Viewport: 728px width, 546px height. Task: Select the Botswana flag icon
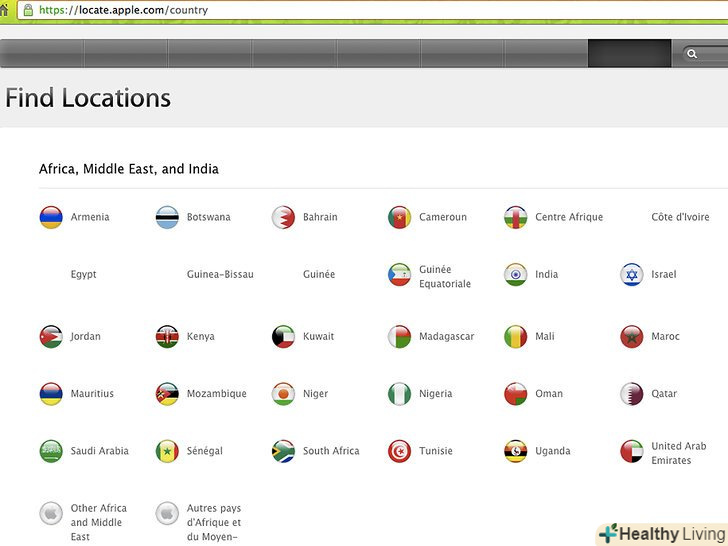[x=167, y=217]
